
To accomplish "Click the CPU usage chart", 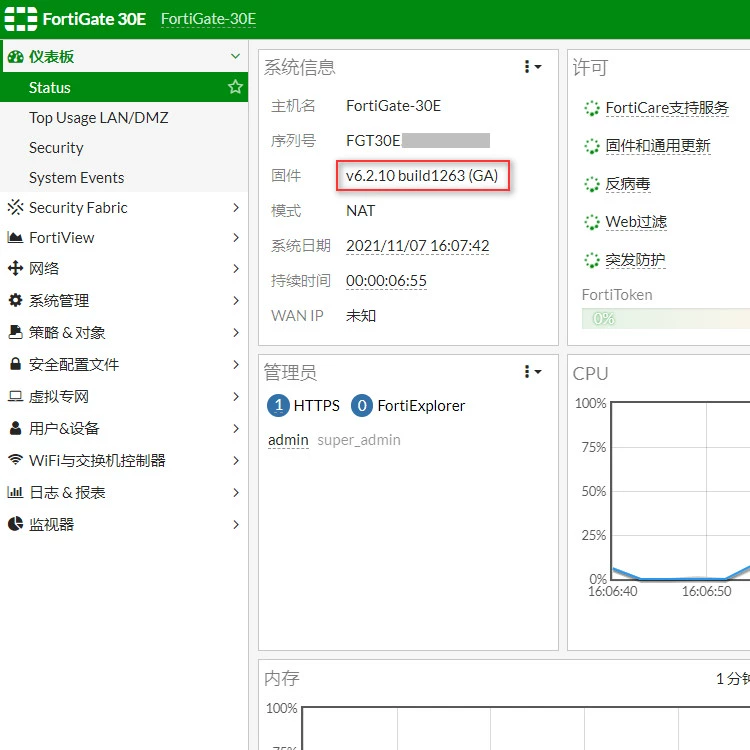I will 680,491.
